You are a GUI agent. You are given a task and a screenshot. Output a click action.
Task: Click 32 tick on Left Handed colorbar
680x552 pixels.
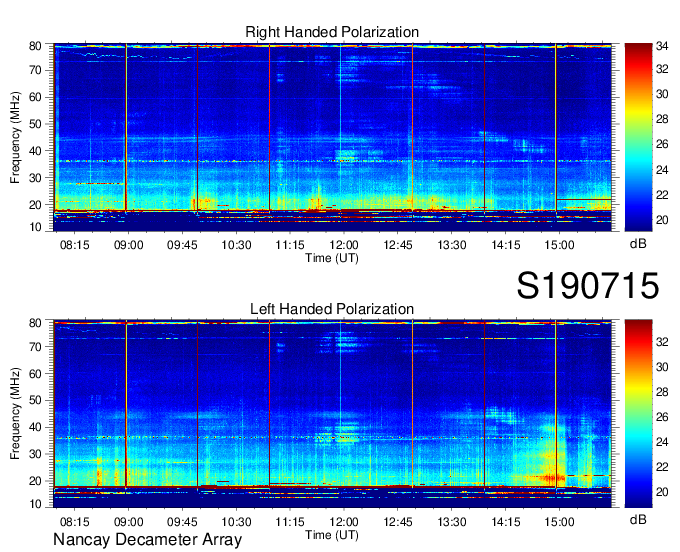point(662,343)
